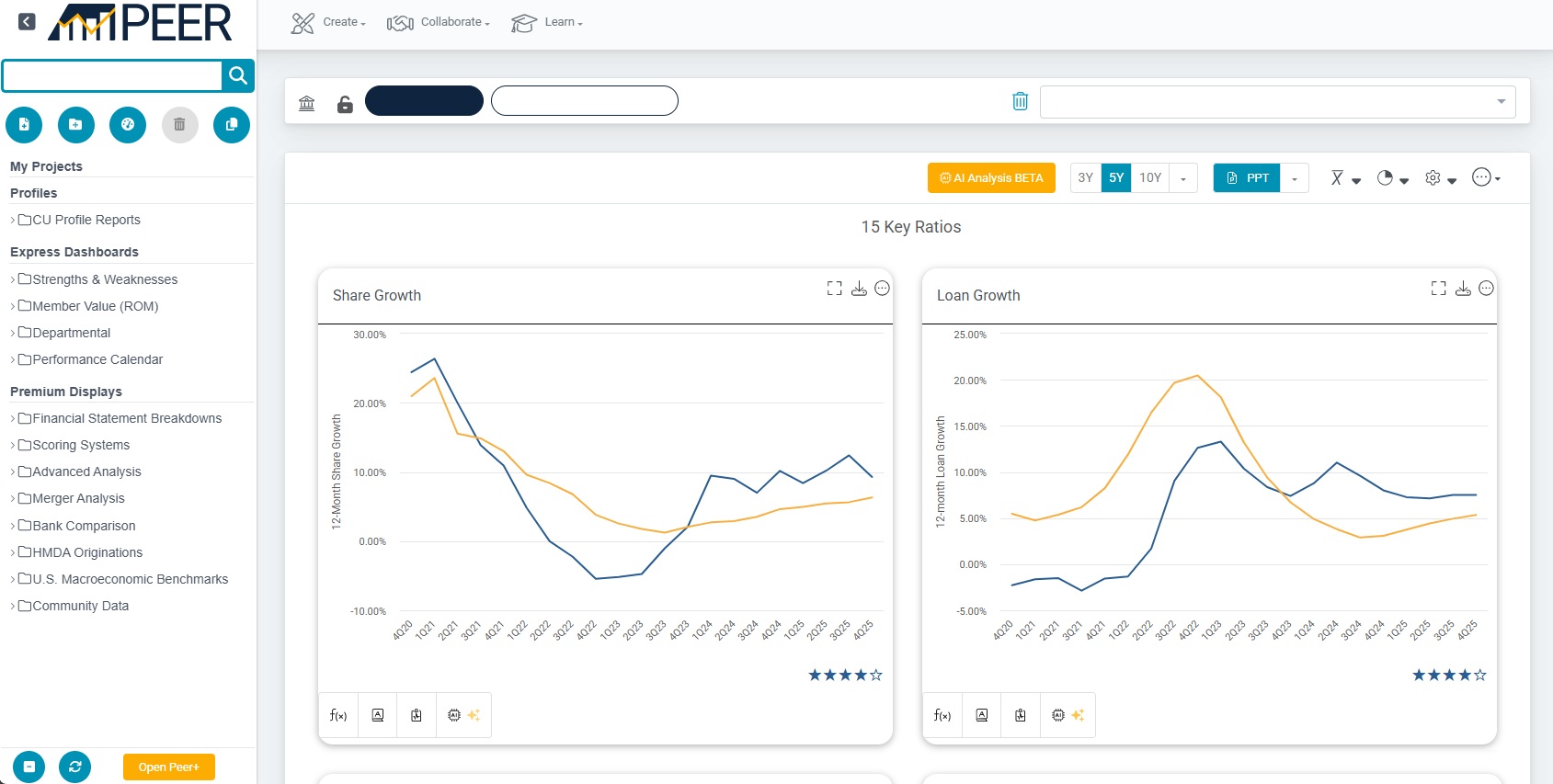Click the copy/duplicate icon in sidebar
Screen dimensions: 1553x784
(x=231, y=124)
